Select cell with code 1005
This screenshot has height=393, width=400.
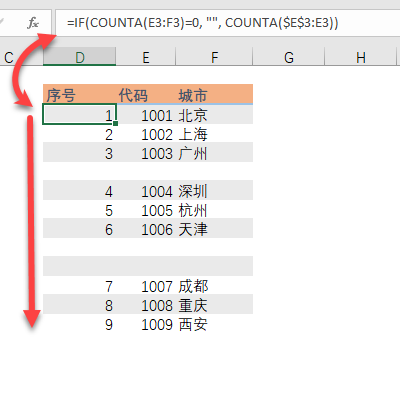(146, 210)
